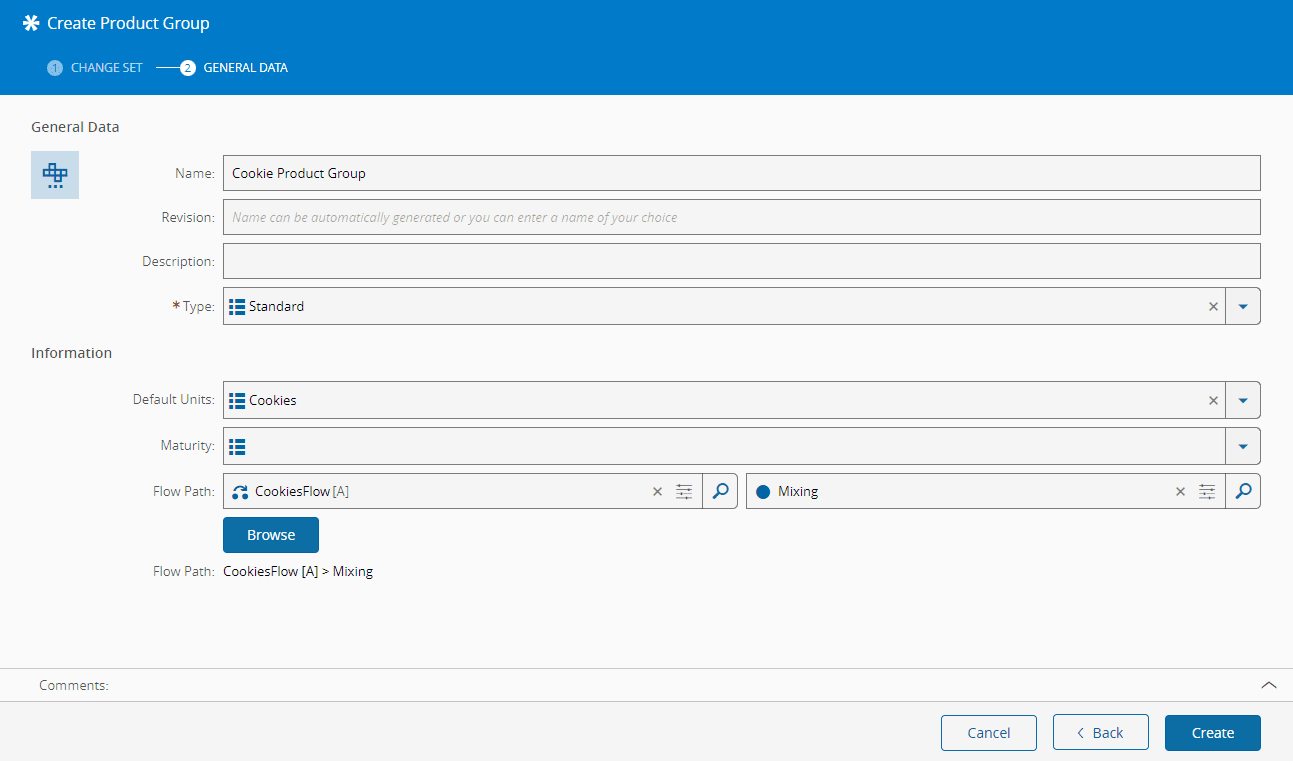Click the Browse button

[271, 535]
